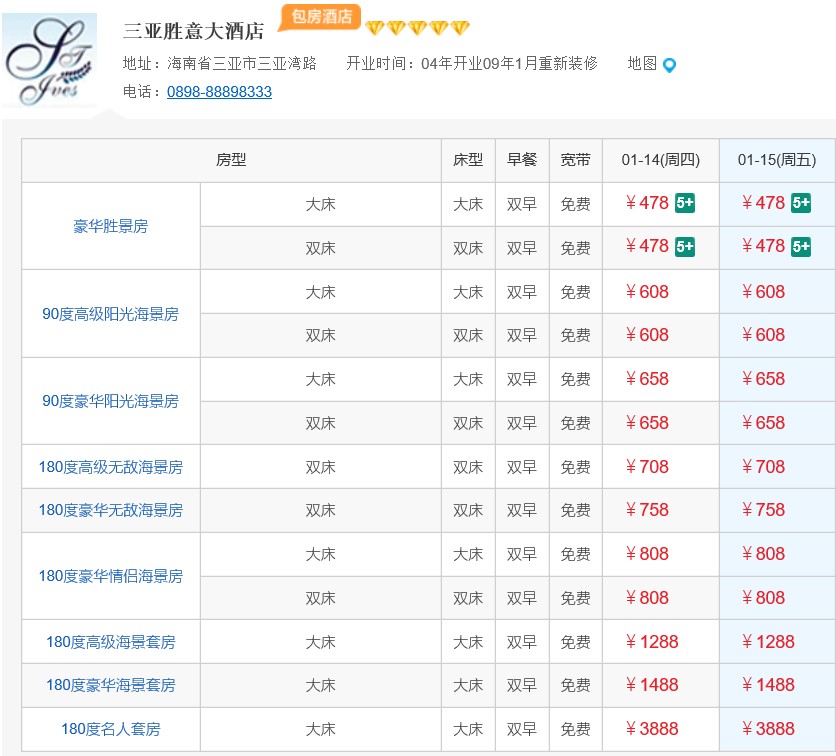Open the 90度高级阳光海景房 room details
This screenshot has width=836, height=756.
pos(111,314)
